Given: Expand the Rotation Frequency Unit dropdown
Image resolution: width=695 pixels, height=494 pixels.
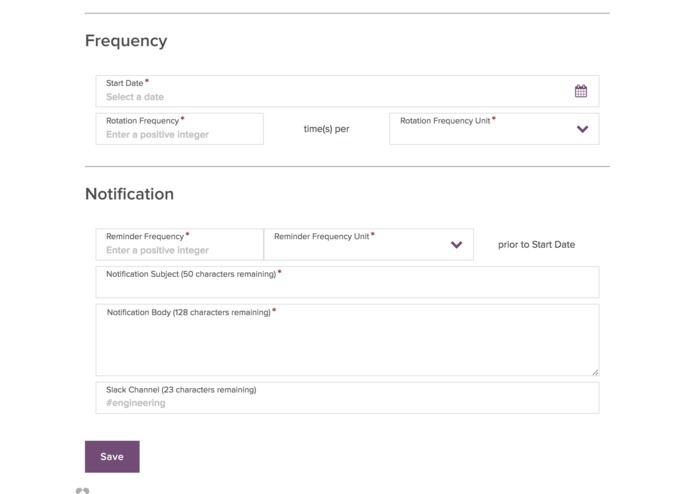Looking at the screenshot, I should tap(494, 128).
